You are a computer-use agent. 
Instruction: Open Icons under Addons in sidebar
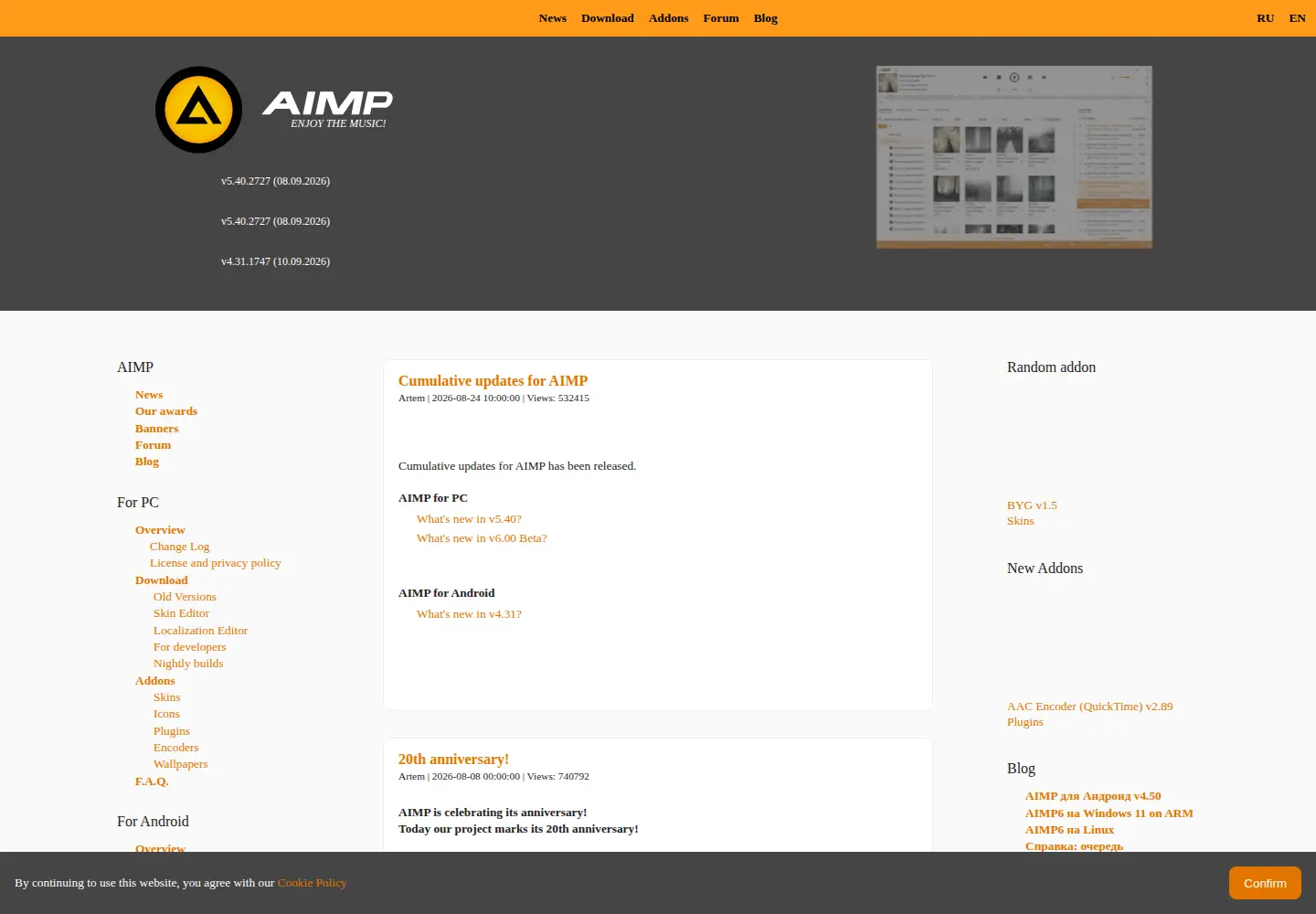[x=166, y=714]
